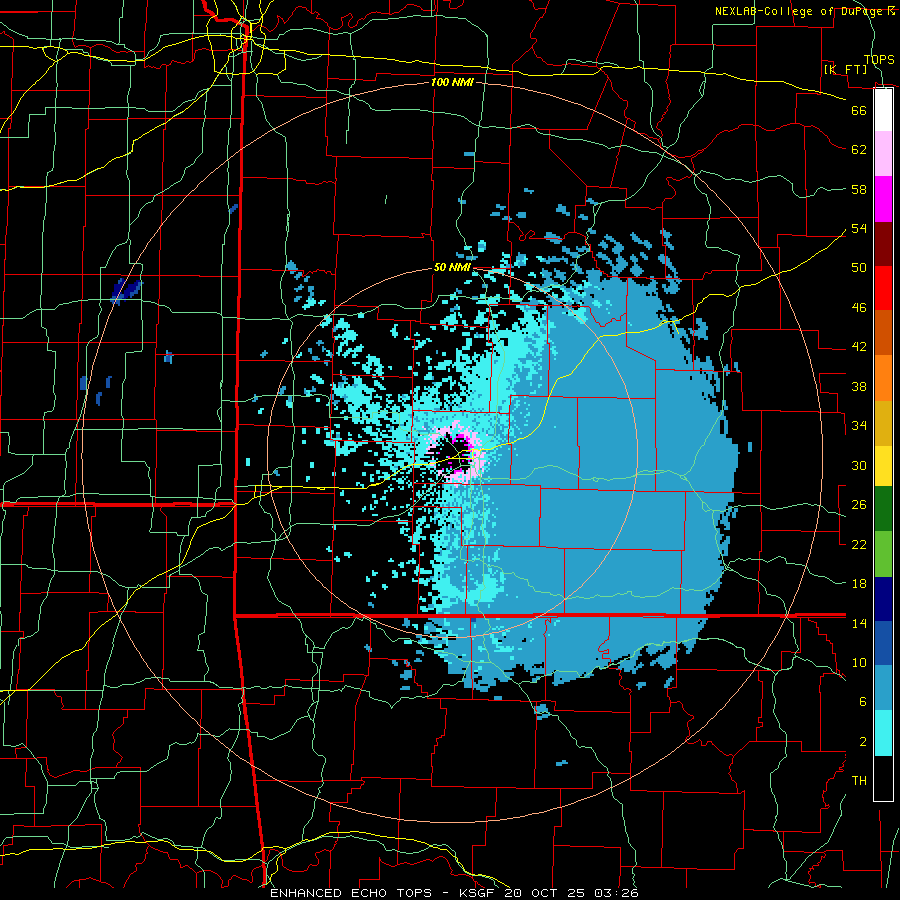Click the 100 NMI range ring label

[x=452, y=82]
